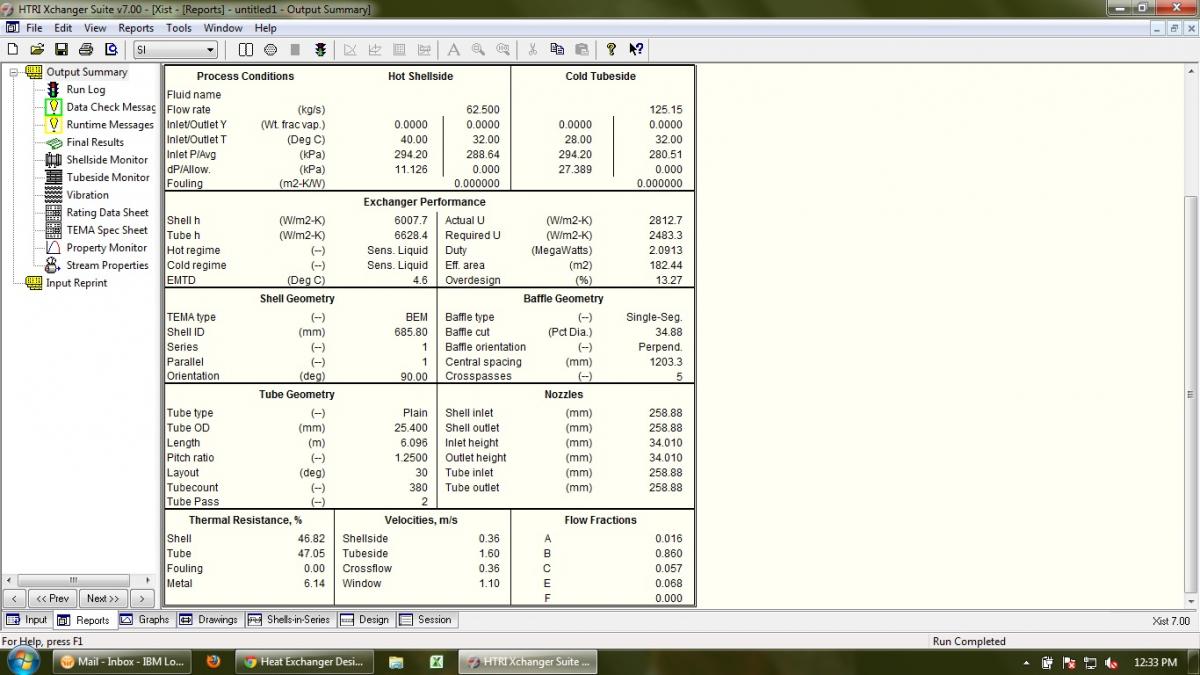
Task: Save the case with the floppy disk icon
Action: tap(61, 49)
